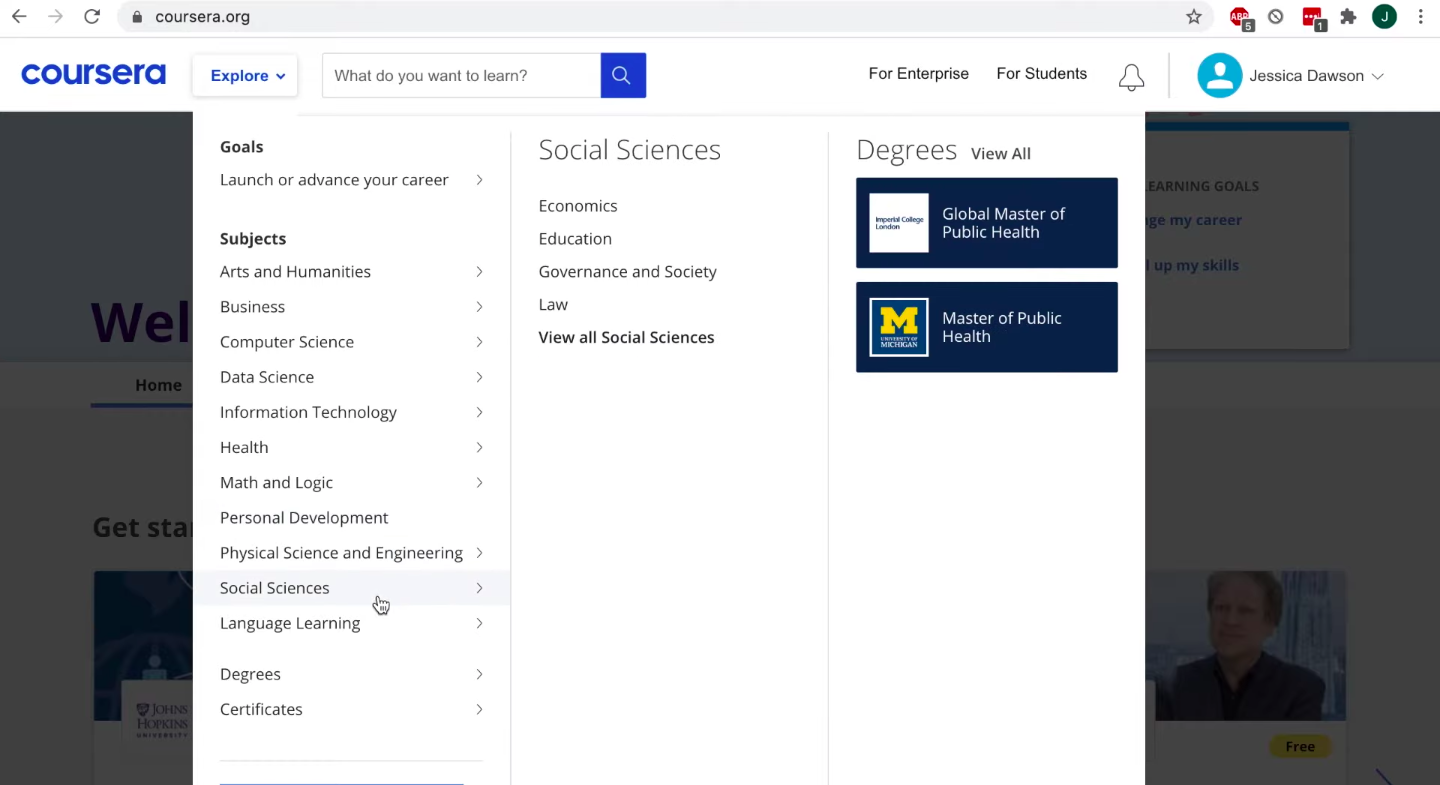Click the Coursera logo
Viewport: 1440px width, 785px height.
click(x=93, y=73)
